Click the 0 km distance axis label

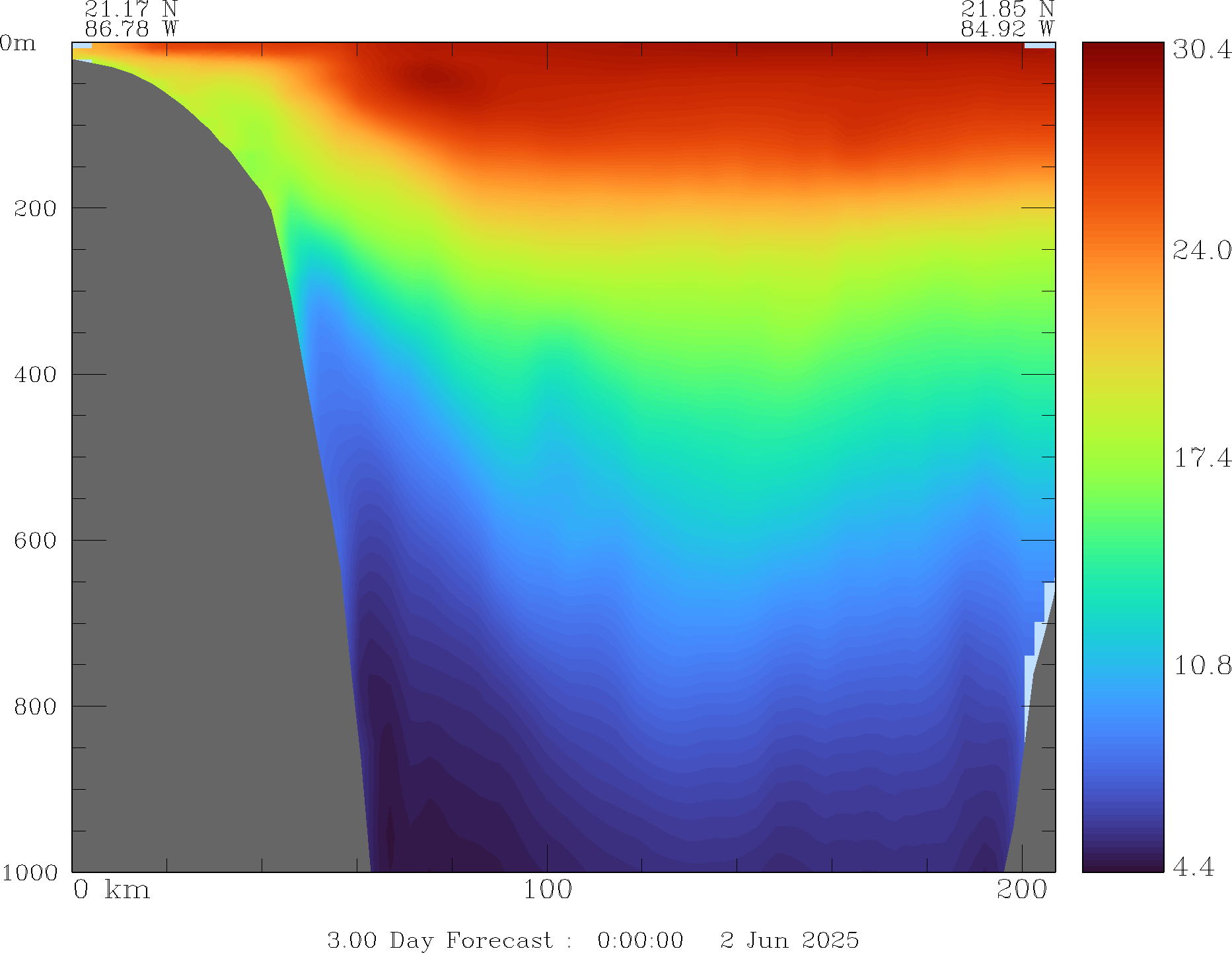[x=112, y=890]
